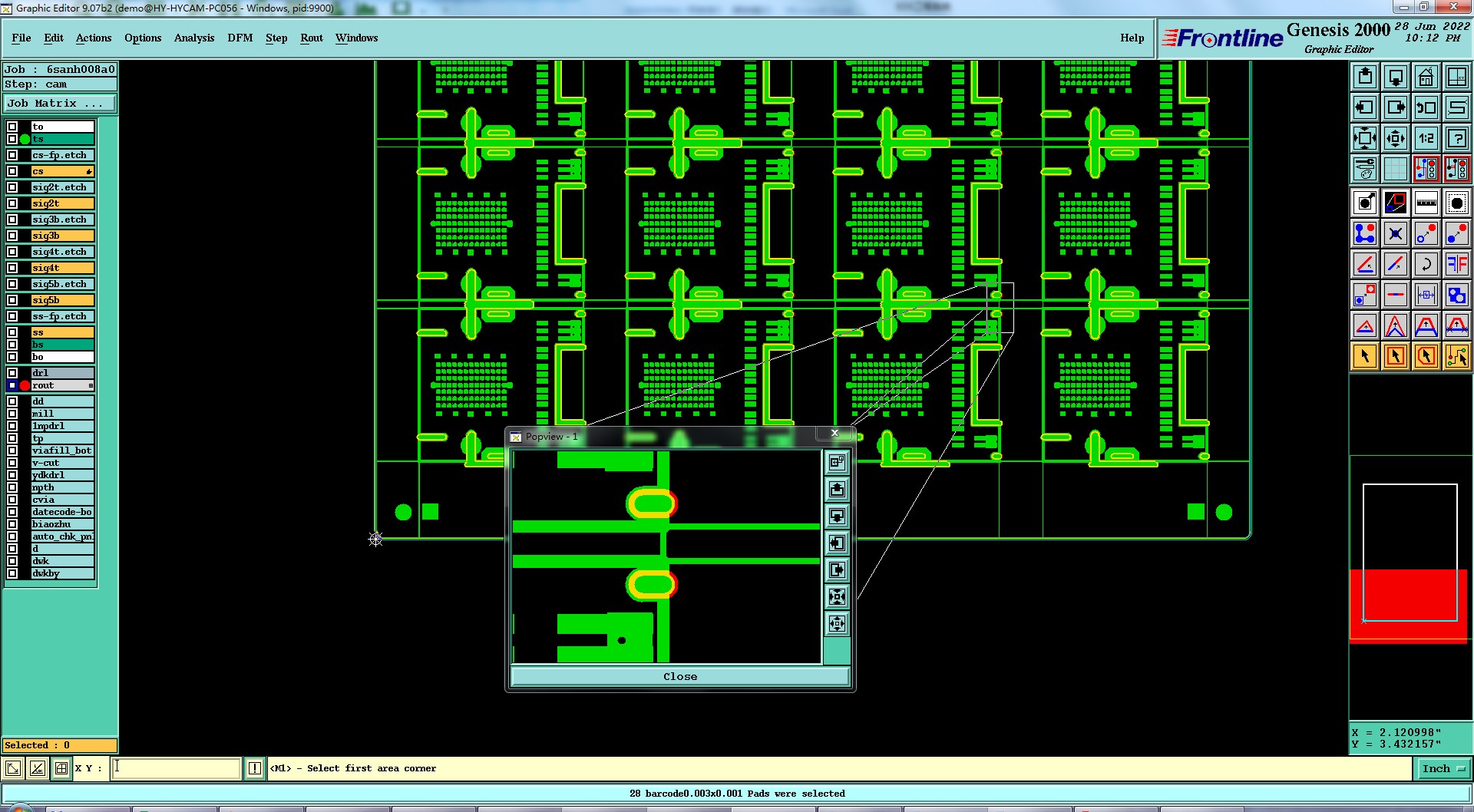
Task: Open the Inch units dropdown
Action: point(1444,768)
